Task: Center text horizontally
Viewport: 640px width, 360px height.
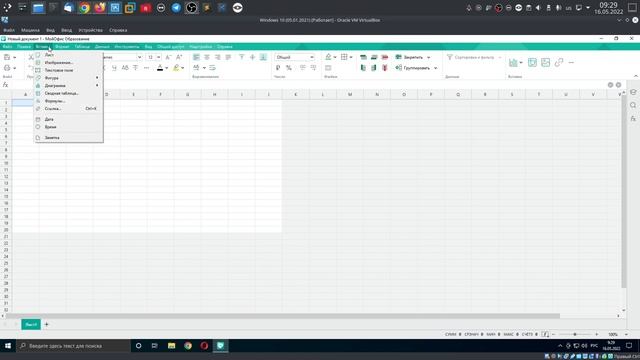Action: click(207, 57)
